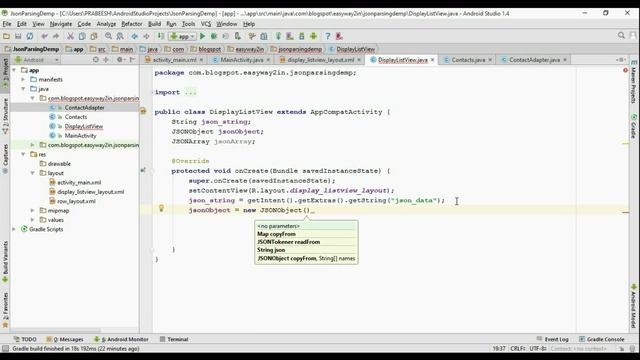Close the activity_main.xml tab

(x=201, y=60)
